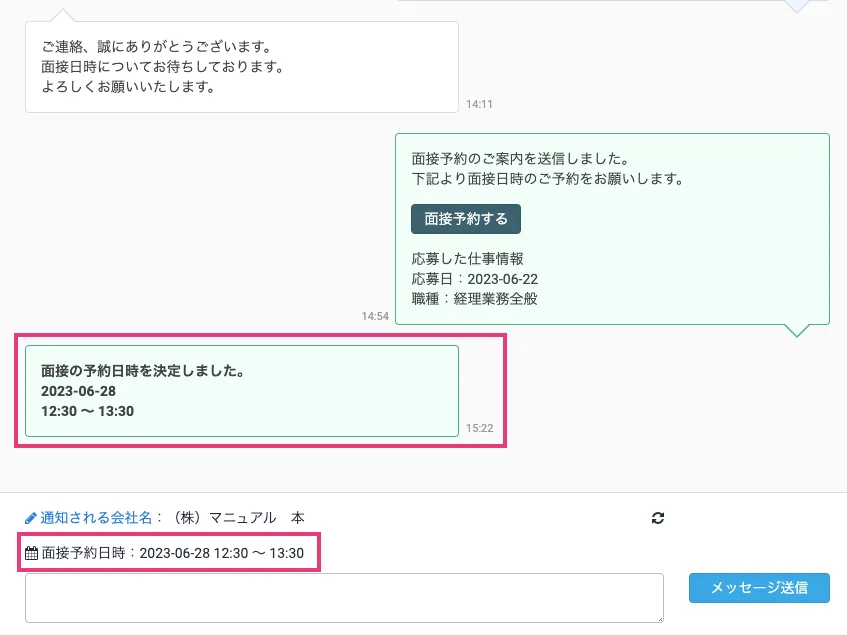Click the 14:54 timestamp

click(x=375, y=316)
